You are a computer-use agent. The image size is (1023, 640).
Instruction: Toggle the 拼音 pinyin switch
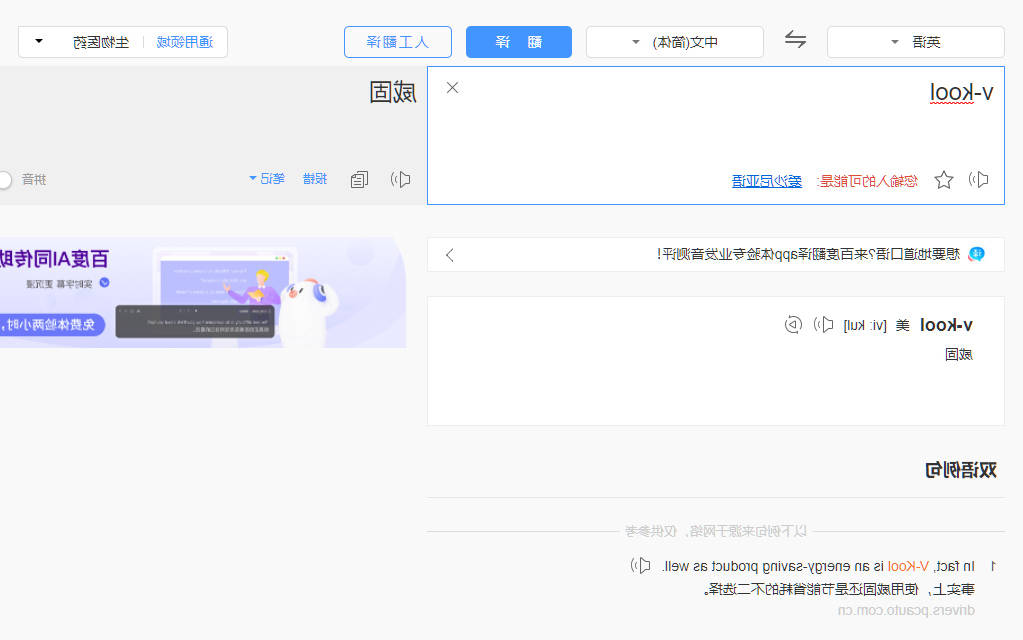tap(5, 180)
